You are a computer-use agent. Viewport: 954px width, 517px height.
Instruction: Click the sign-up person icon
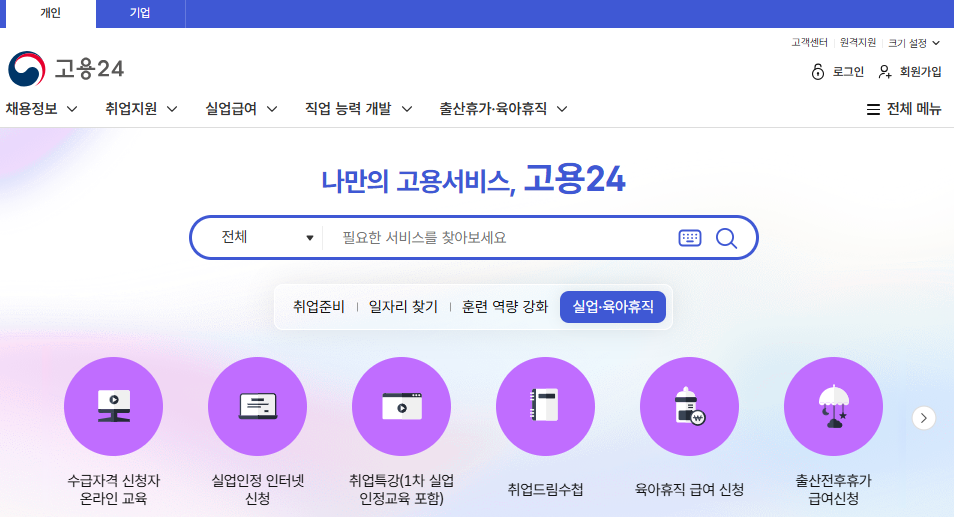[885, 72]
